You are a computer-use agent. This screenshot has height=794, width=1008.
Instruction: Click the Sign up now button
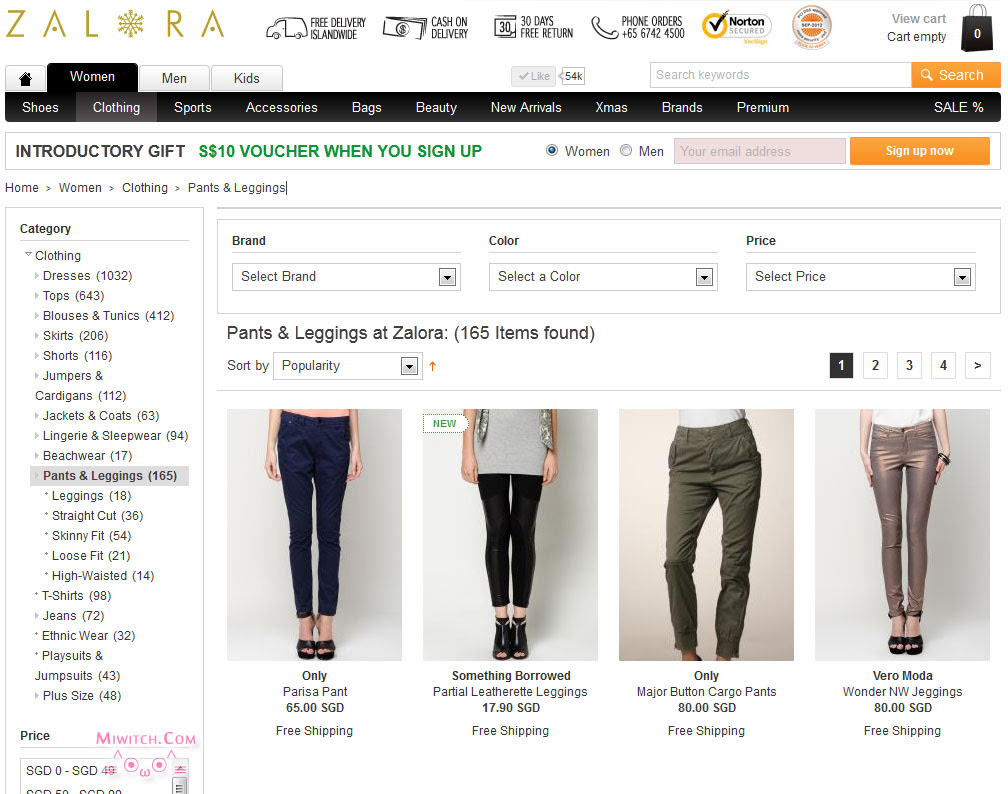coord(919,151)
